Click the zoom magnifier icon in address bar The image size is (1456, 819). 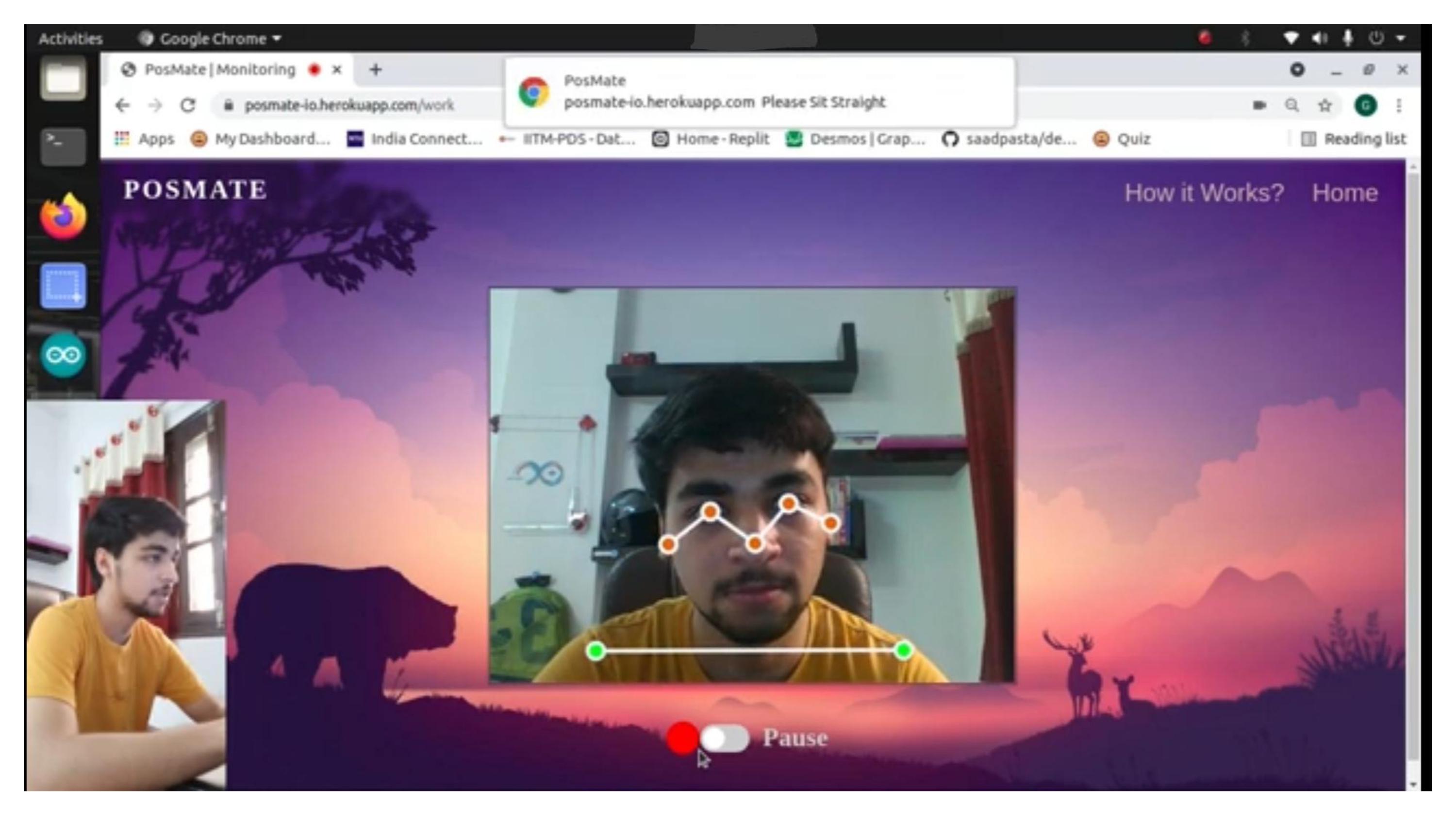point(1292,105)
